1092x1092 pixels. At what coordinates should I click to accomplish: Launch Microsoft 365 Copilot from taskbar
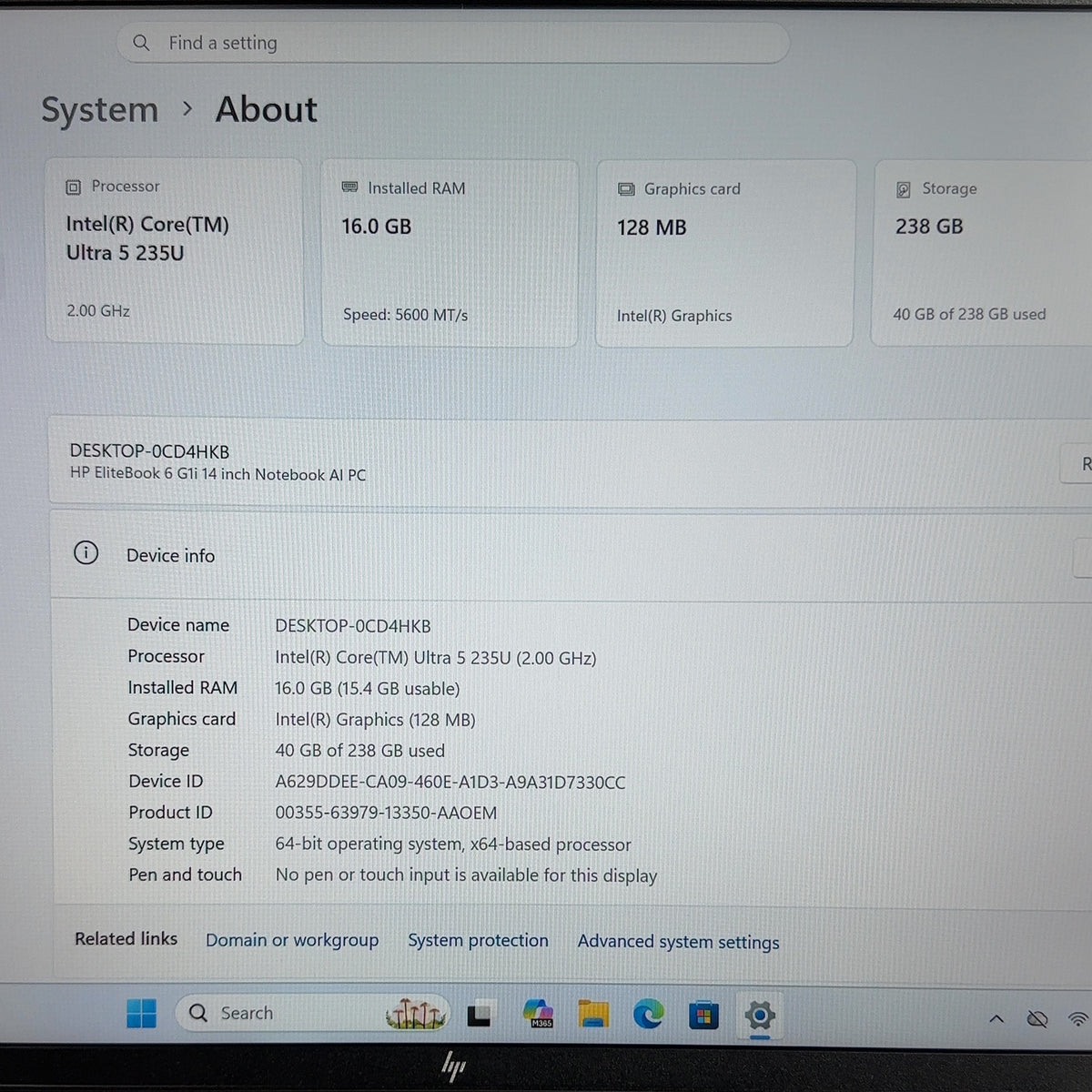click(539, 1013)
